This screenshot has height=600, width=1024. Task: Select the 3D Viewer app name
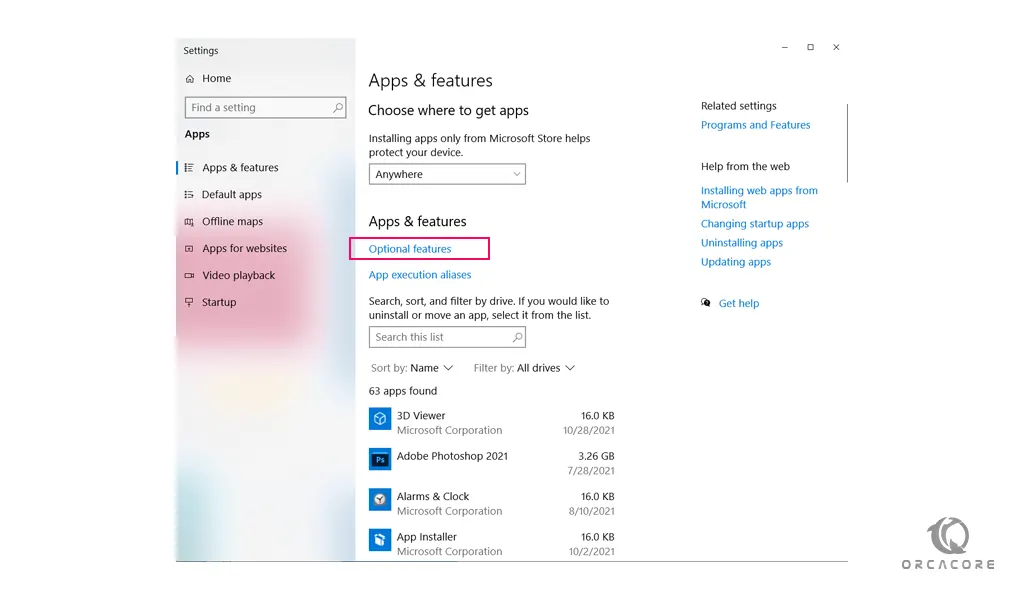pos(421,416)
